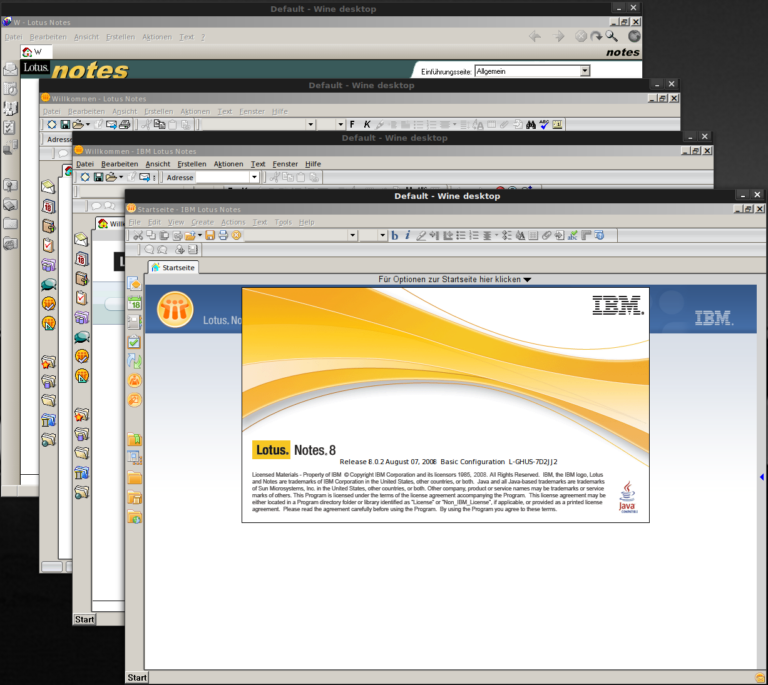Open orange person icon in Startseite sidebar
The image size is (768, 685).
point(134,380)
